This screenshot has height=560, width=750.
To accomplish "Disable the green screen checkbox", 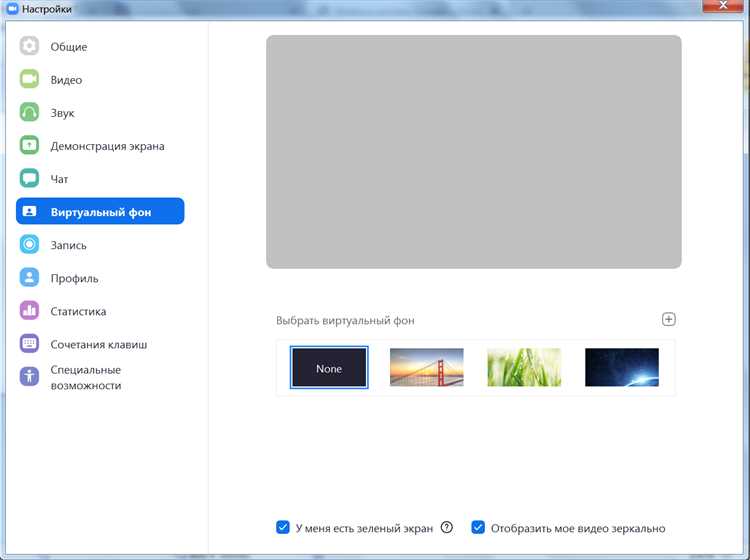I will click(283, 527).
